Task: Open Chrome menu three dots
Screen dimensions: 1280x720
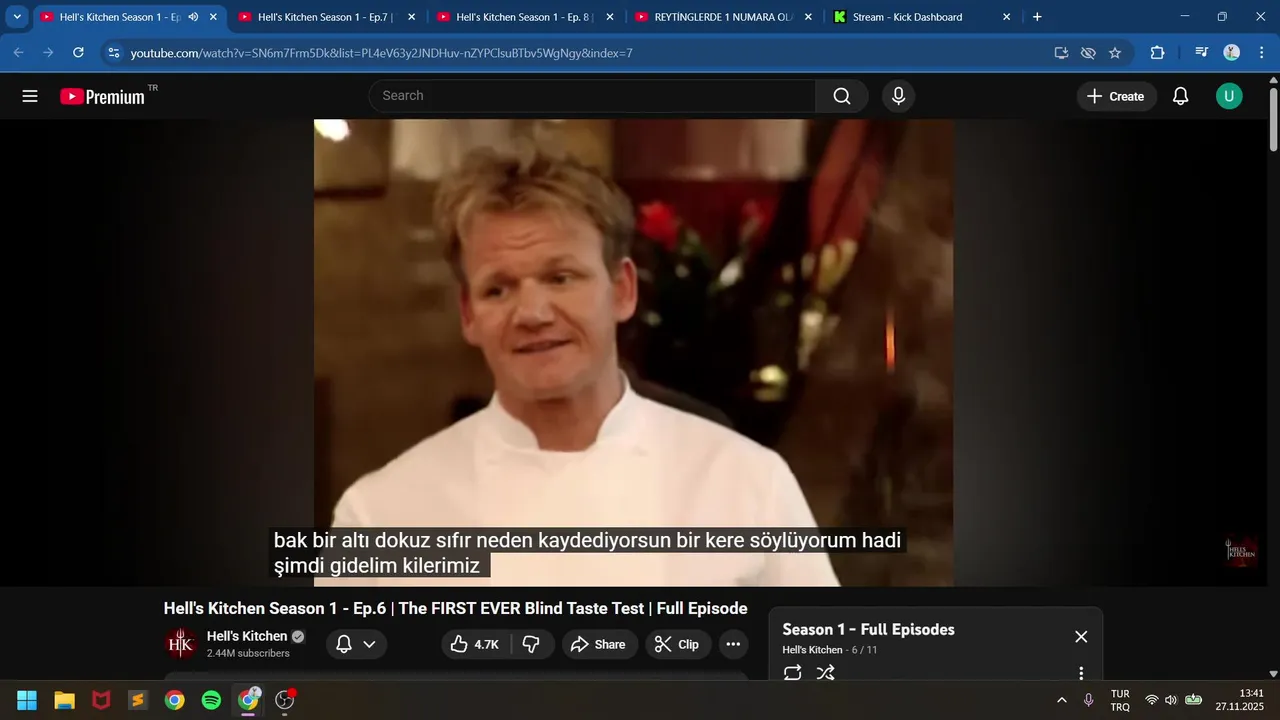Action: [x=1260, y=53]
